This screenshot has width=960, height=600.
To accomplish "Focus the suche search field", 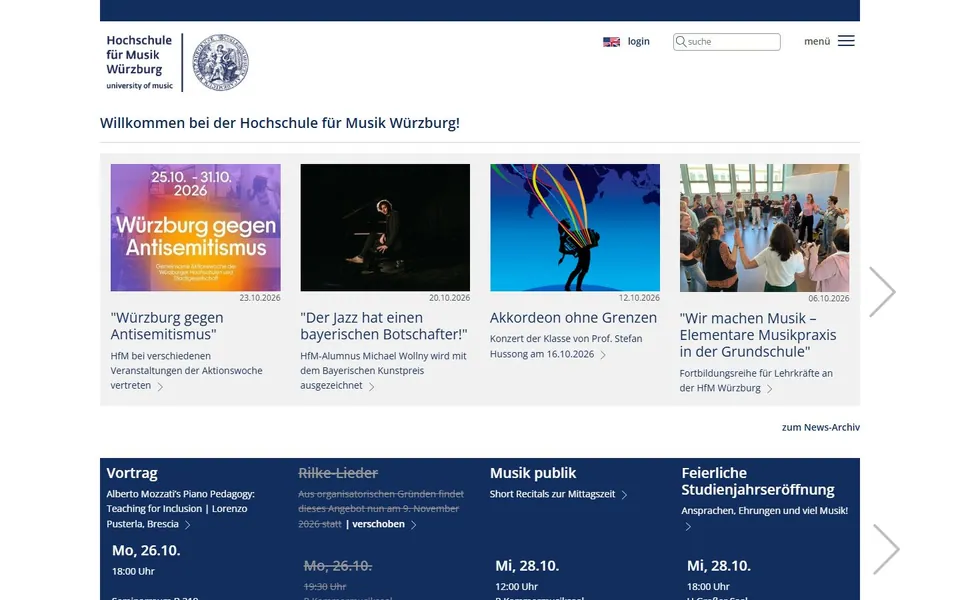I will (x=727, y=42).
